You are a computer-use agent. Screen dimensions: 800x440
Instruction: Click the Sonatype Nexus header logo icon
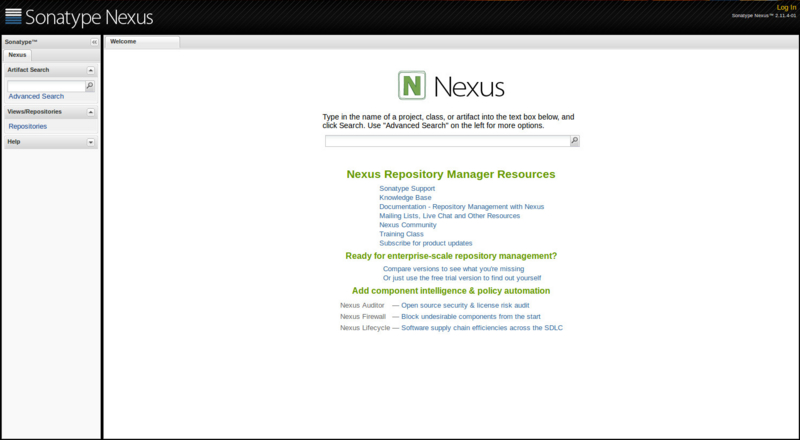click(13, 16)
